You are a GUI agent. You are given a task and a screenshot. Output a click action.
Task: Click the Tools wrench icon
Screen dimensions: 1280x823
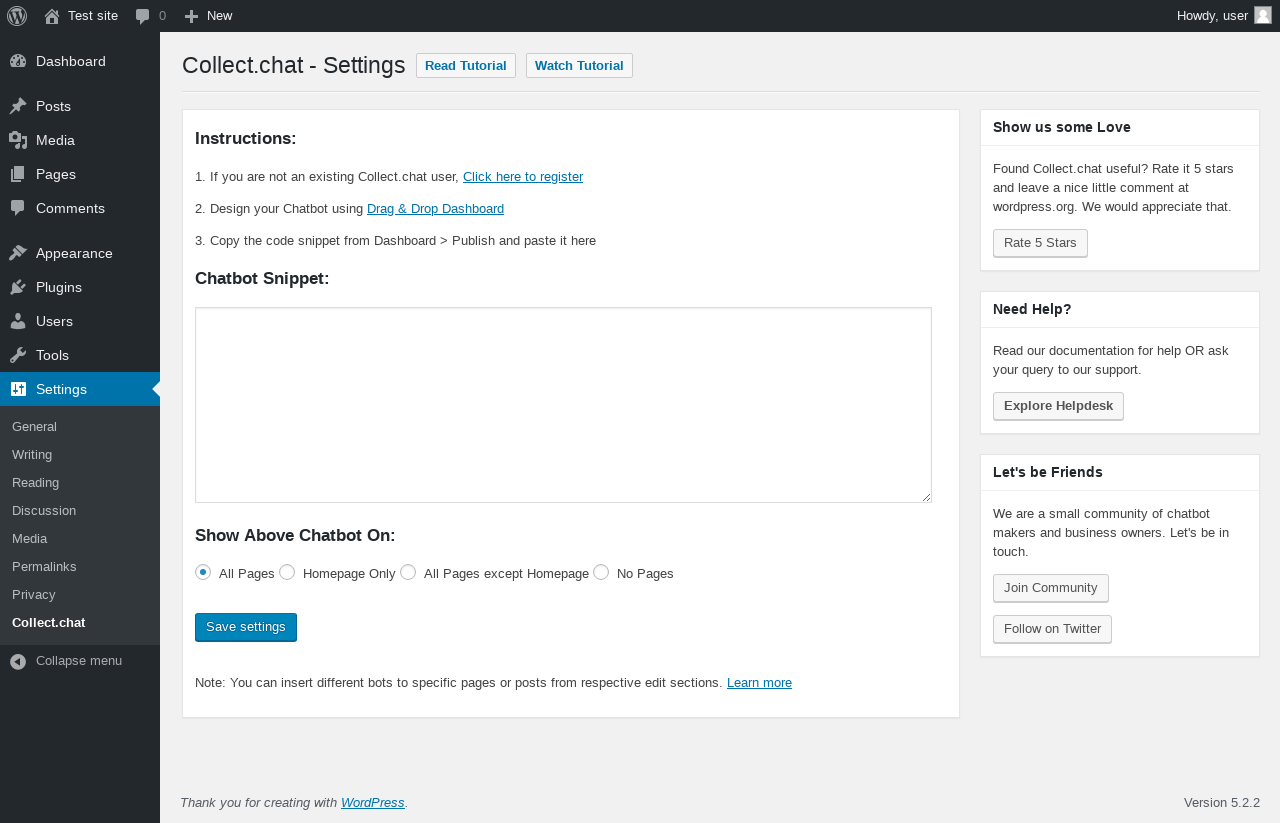(18, 355)
